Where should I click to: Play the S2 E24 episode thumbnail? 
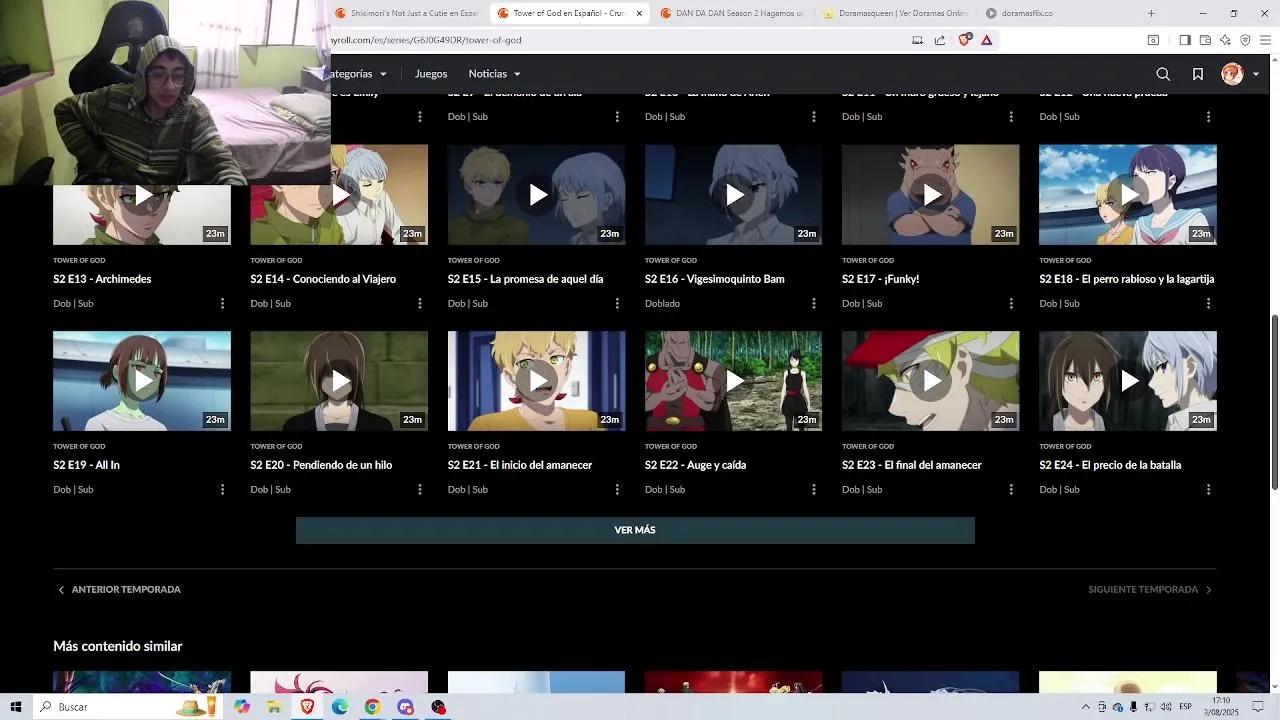coord(1128,381)
